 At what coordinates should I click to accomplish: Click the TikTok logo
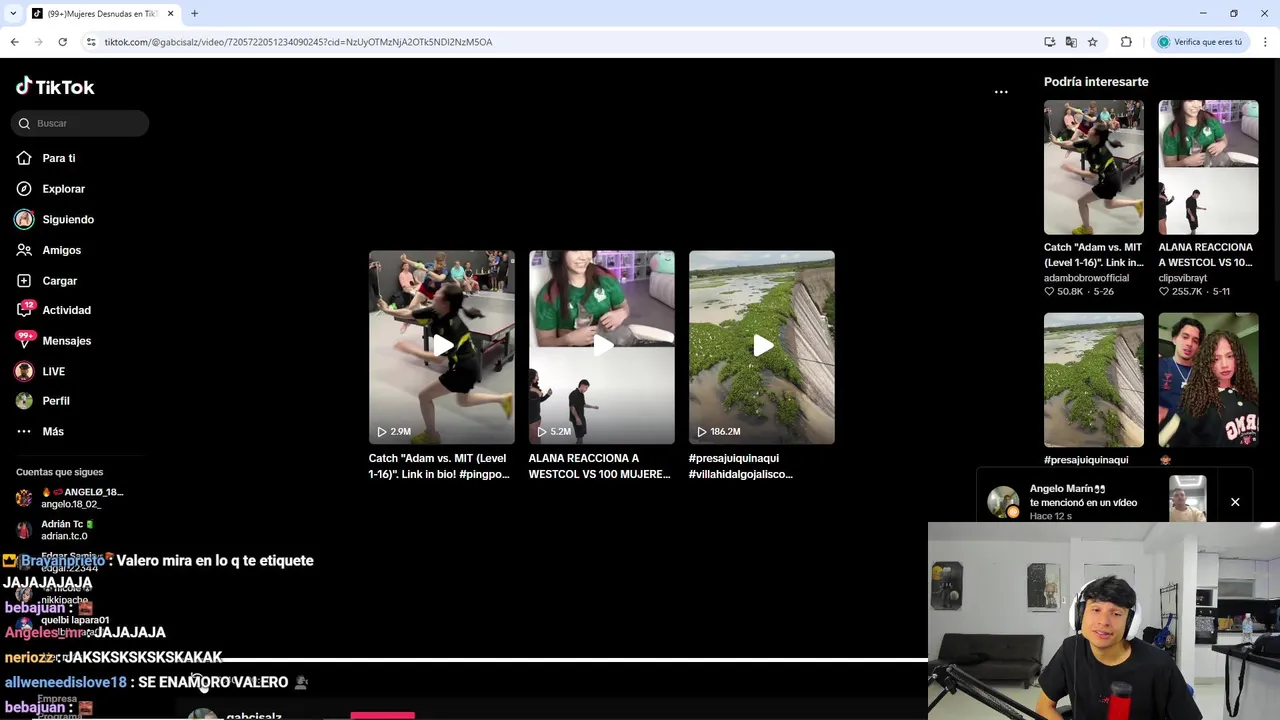tap(55, 87)
